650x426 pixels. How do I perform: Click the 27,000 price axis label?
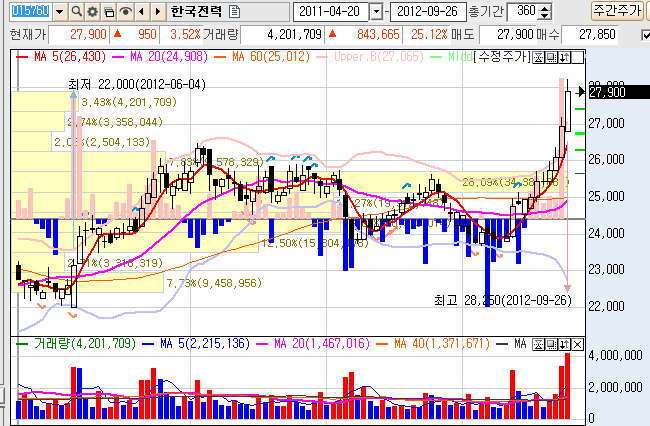coord(606,123)
